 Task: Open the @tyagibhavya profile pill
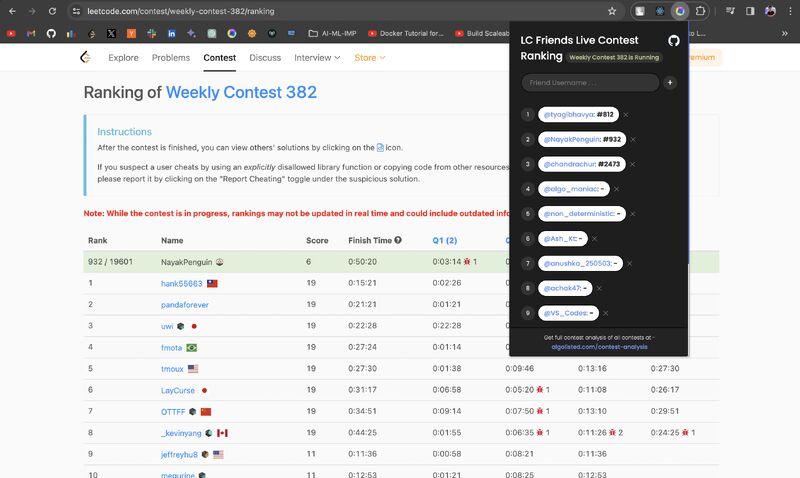(578, 115)
